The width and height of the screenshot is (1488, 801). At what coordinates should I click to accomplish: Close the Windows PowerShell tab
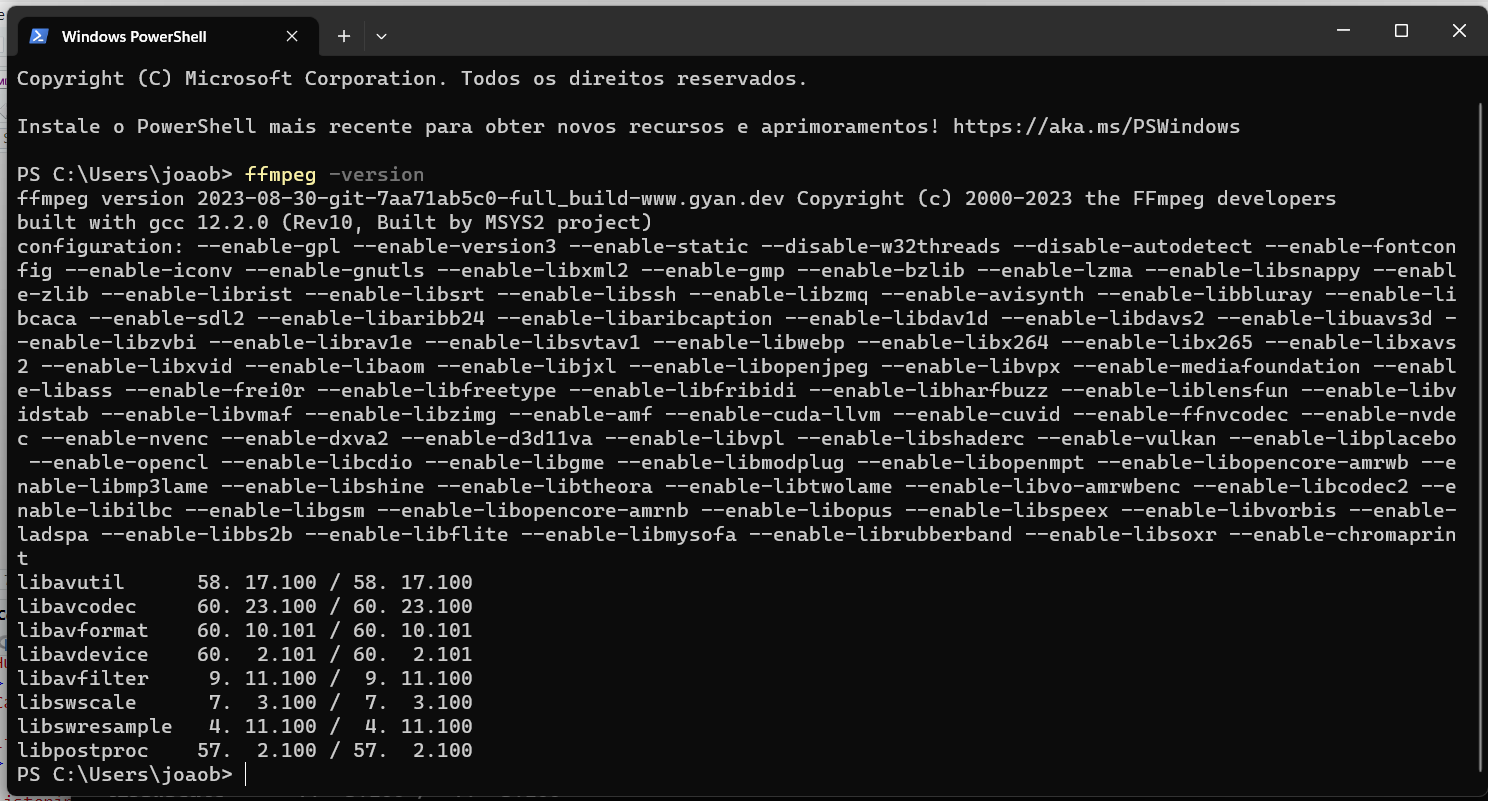pos(292,36)
